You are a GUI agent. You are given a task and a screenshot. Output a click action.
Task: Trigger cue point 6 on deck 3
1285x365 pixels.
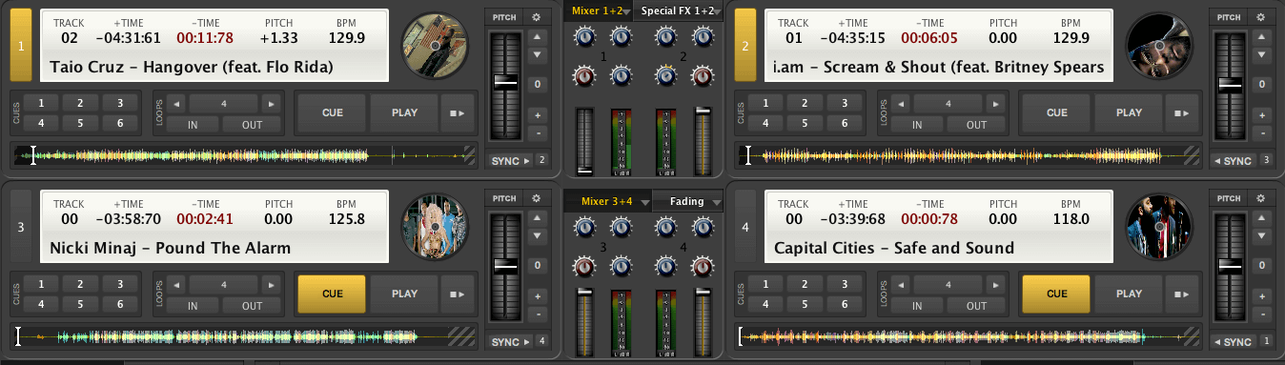(x=119, y=305)
